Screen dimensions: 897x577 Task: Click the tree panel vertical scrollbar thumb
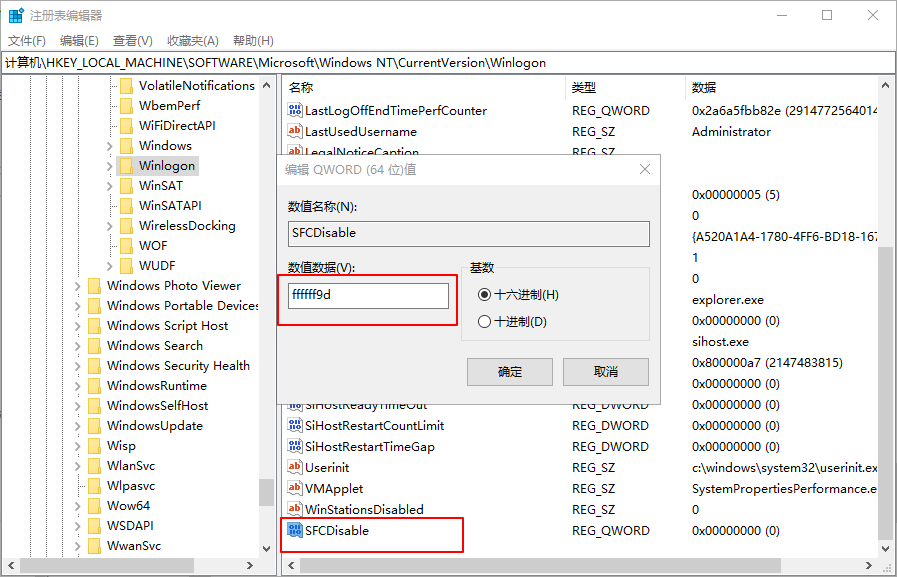(x=266, y=492)
